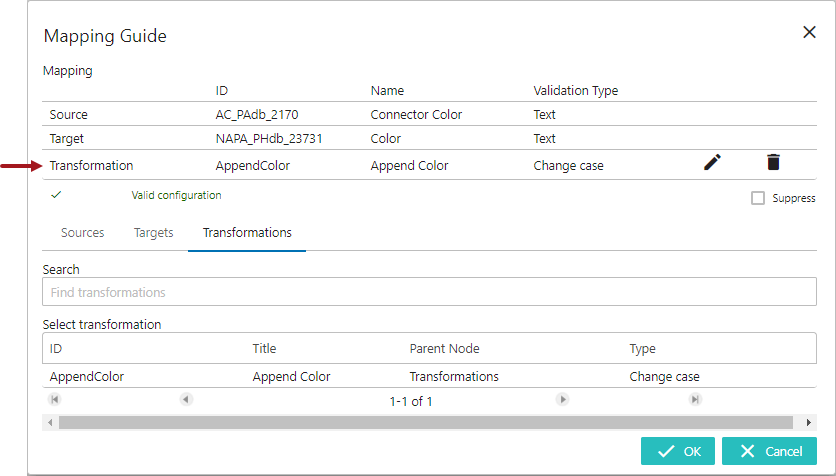836x476 pixels.
Task: Sort the transformation list by ID column
Action: [57, 349]
